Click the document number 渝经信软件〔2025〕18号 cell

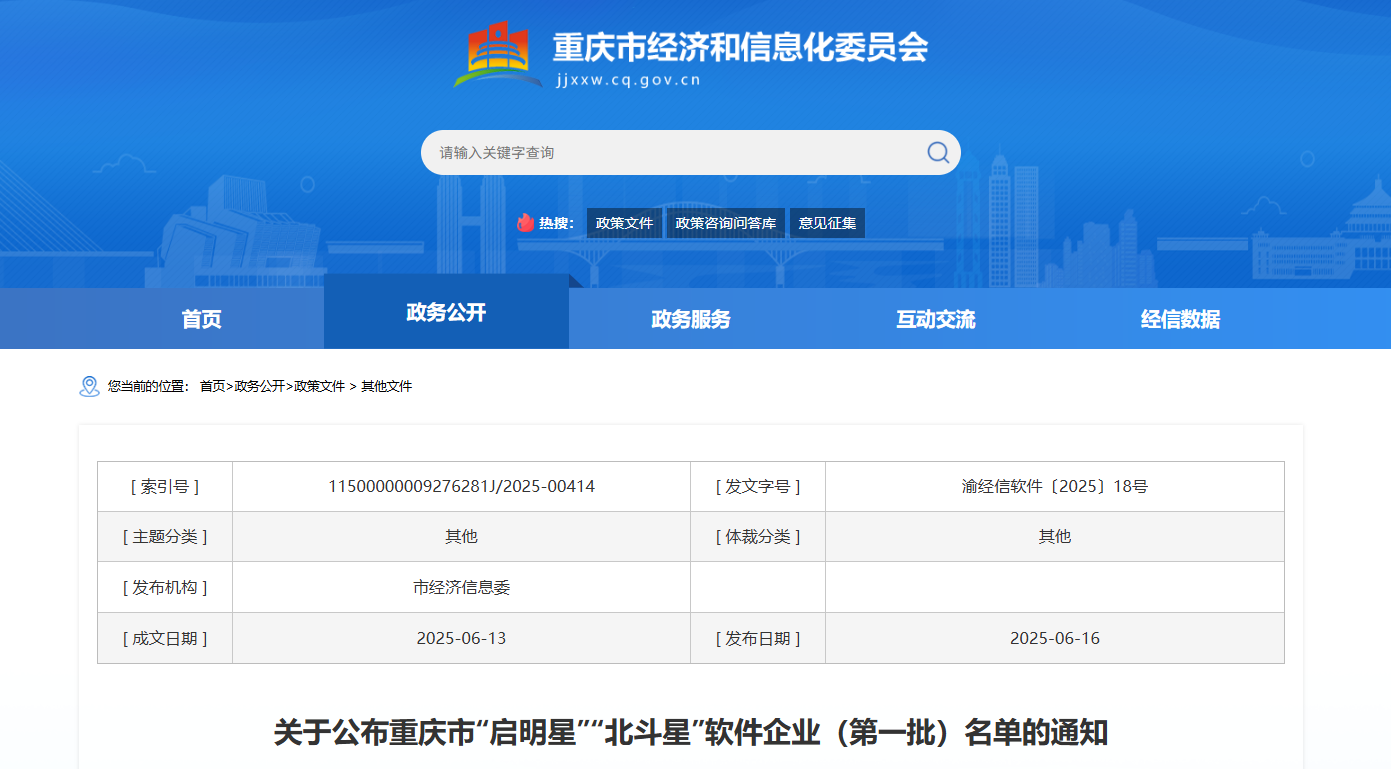[x=1054, y=487]
